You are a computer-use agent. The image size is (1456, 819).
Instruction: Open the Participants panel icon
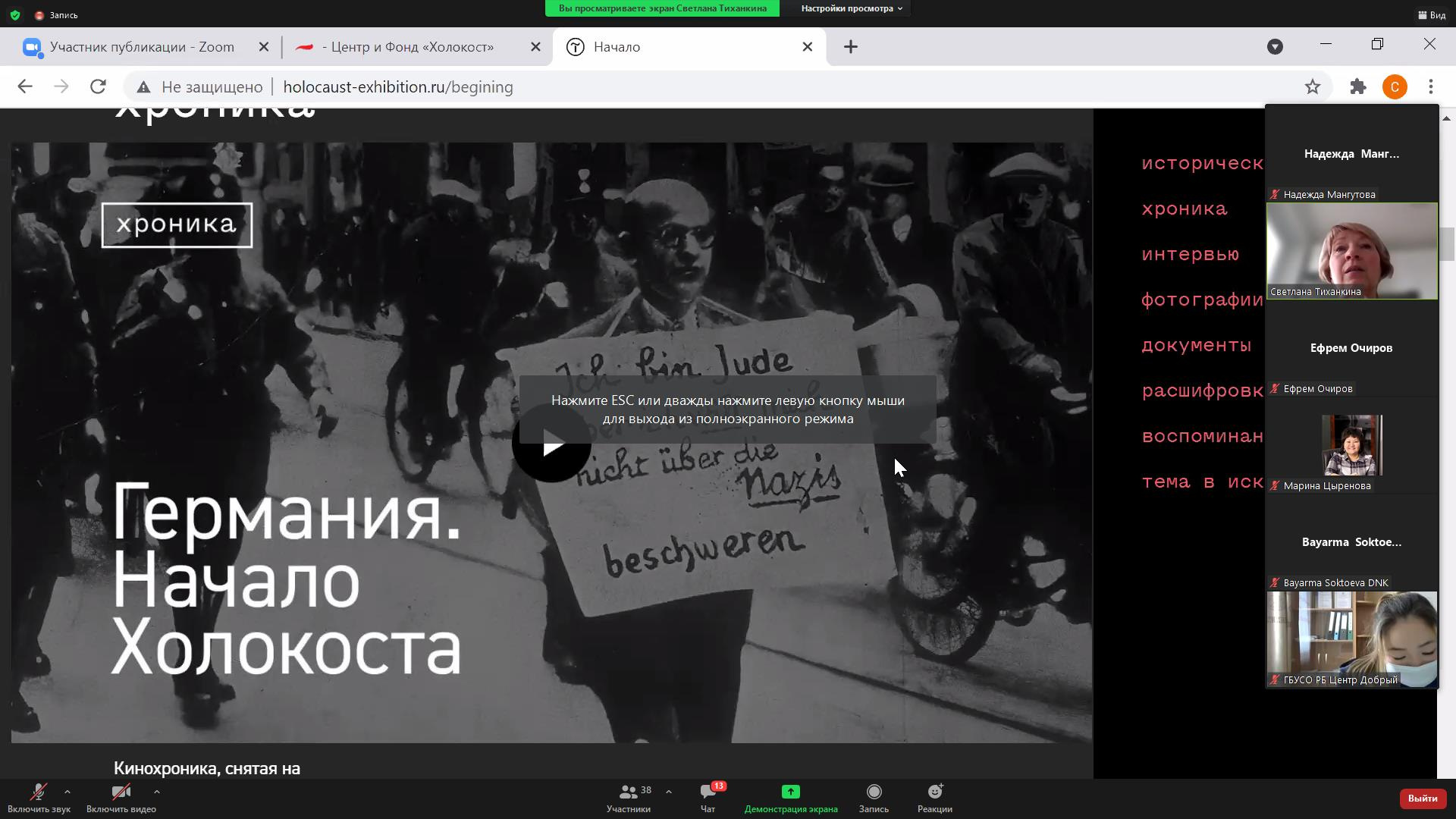628,792
